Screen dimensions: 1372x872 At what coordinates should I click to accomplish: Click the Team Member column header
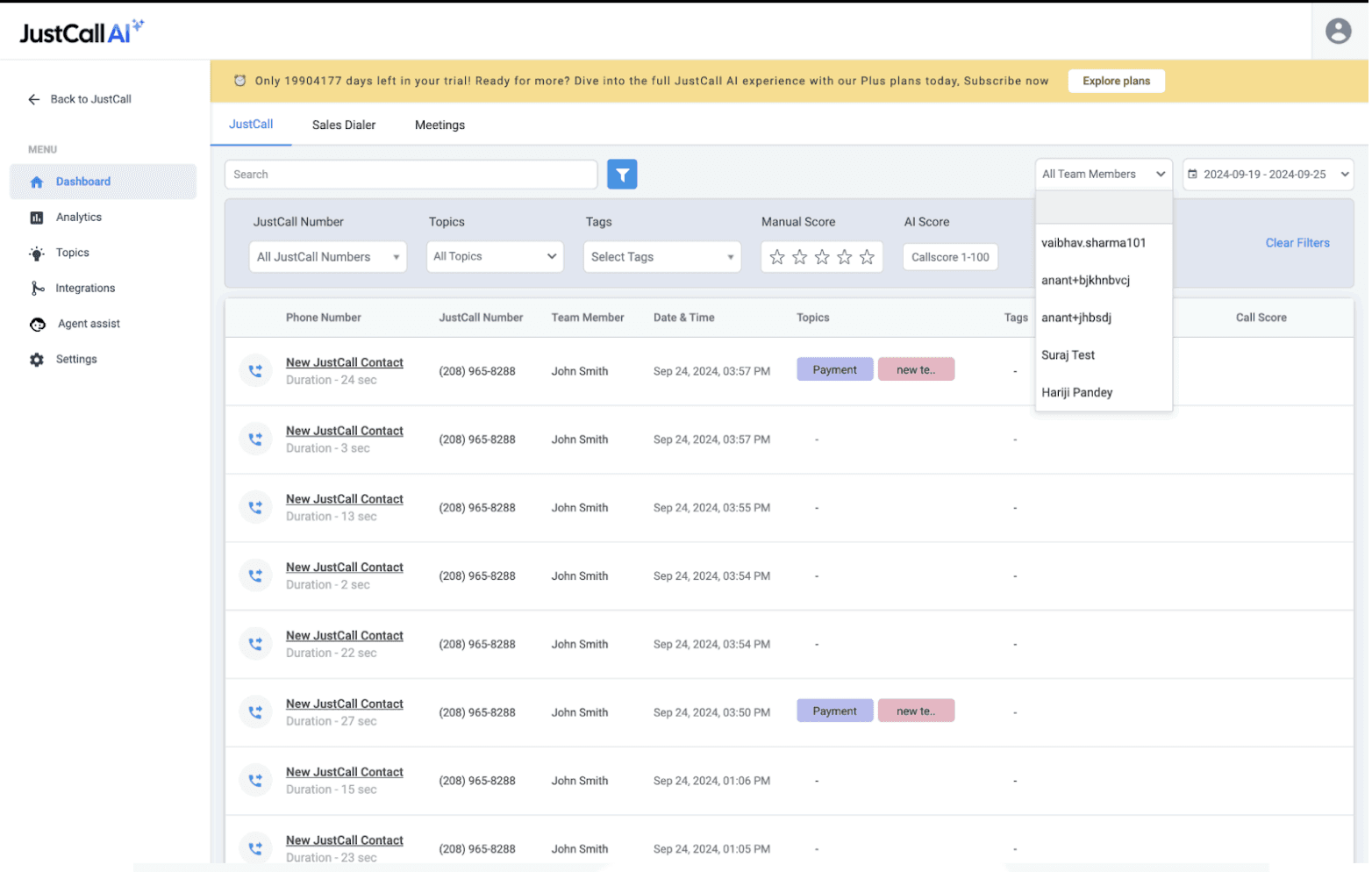pos(590,318)
